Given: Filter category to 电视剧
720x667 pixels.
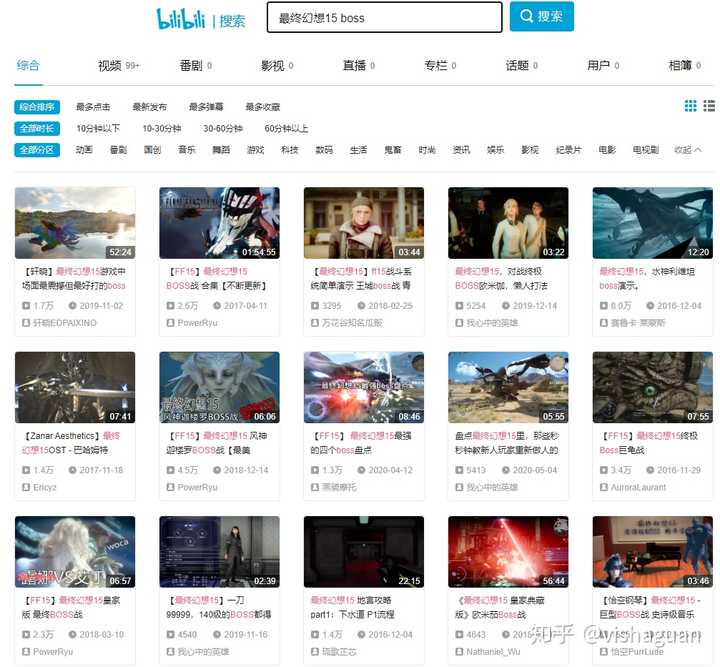Looking at the screenshot, I should click(x=646, y=150).
